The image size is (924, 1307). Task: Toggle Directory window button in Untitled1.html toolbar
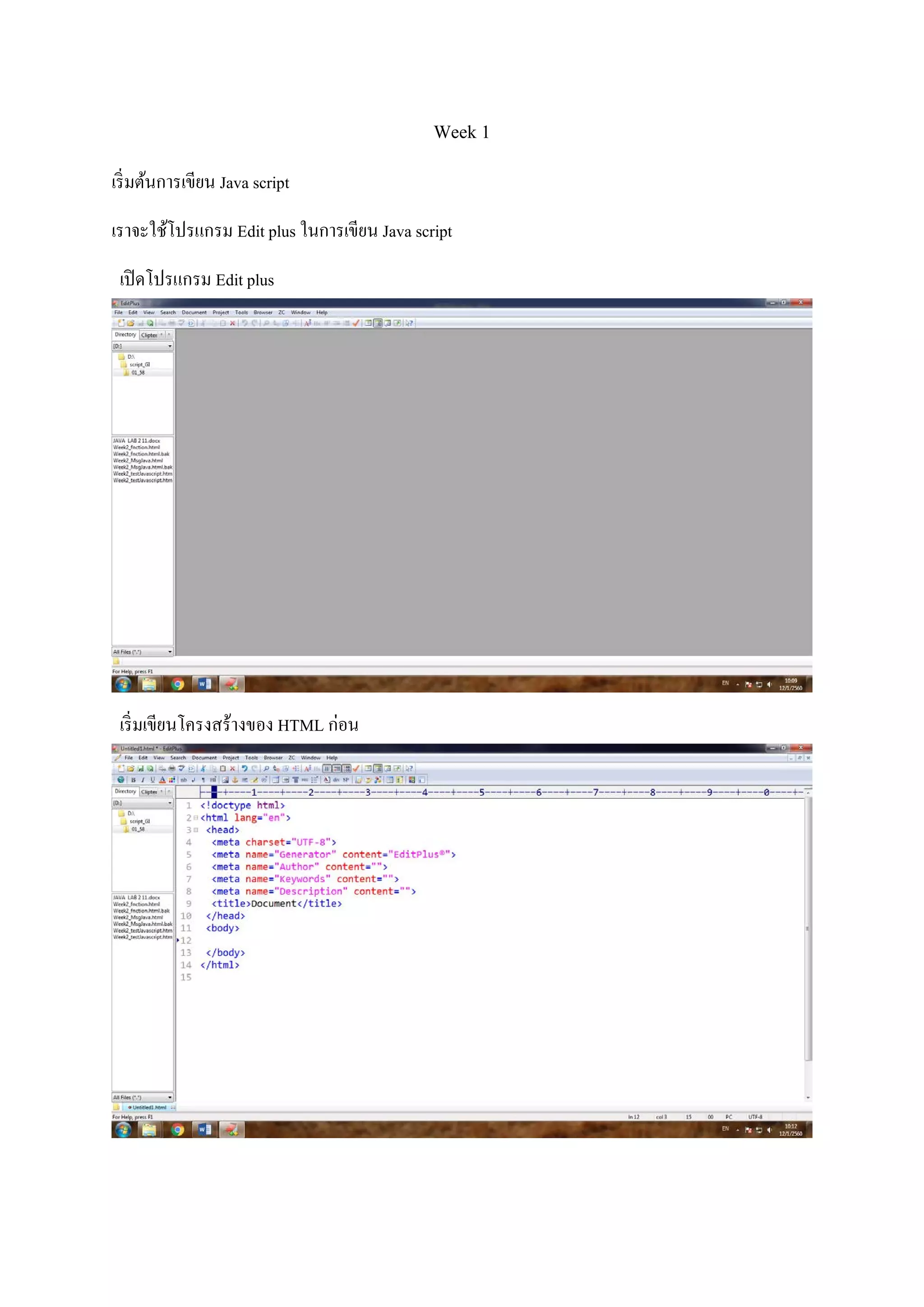(x=378, y=769)
